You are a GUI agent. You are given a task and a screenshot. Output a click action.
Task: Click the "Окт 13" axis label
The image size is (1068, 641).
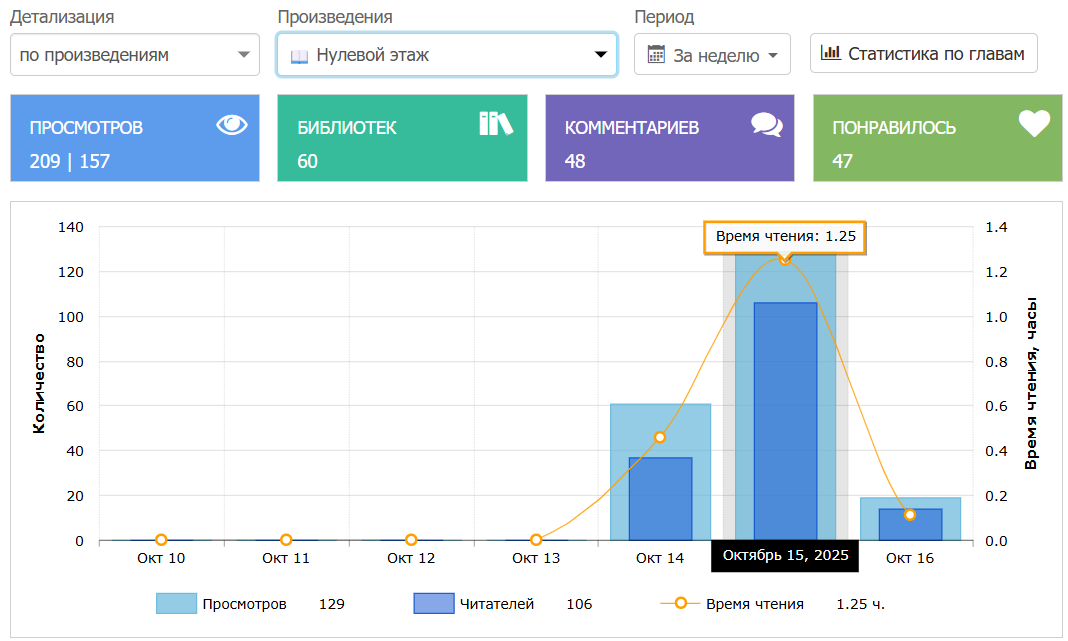pos(536,559)
